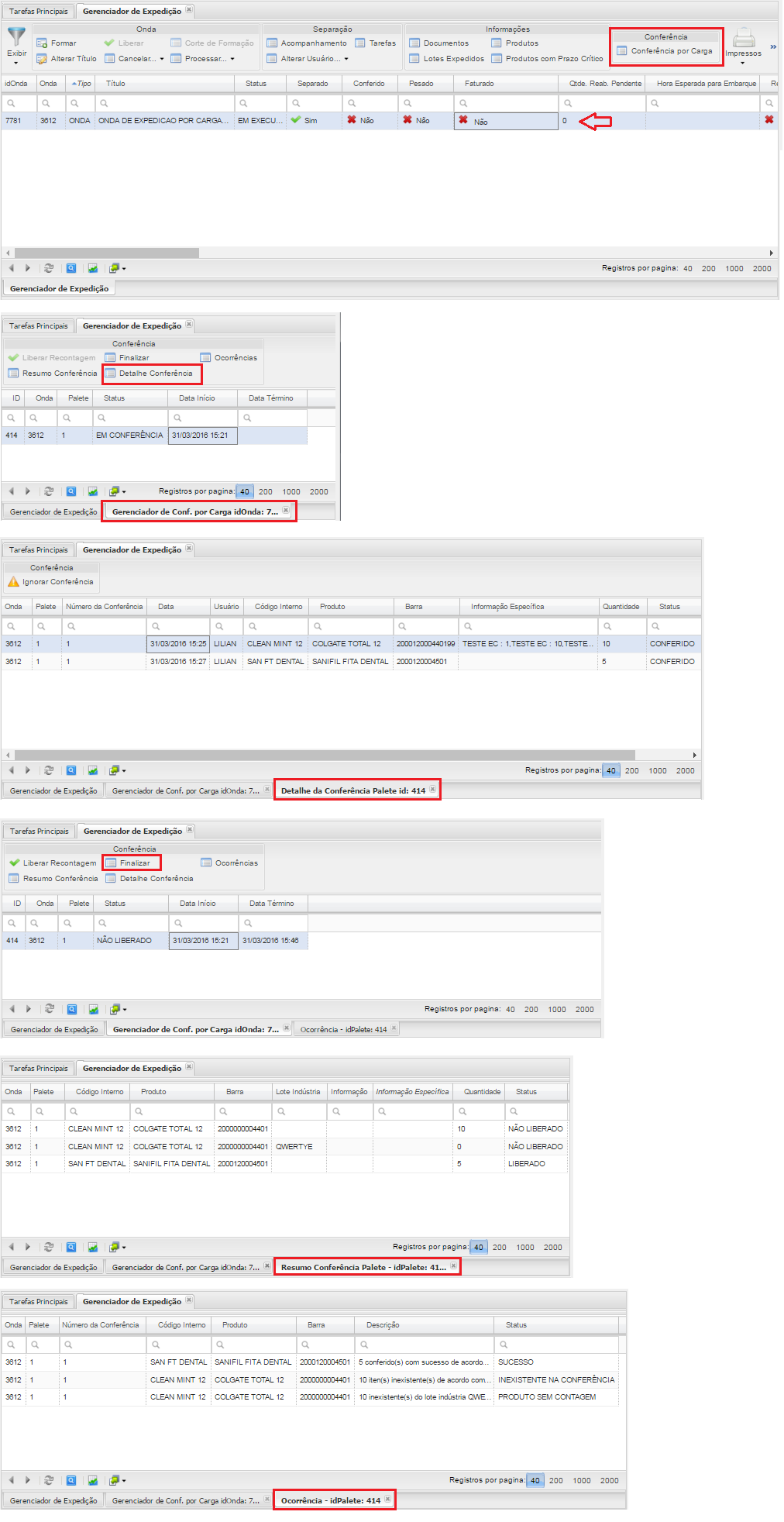
Task: Click Finalizar in the EM CONFERÊNCIA panel
Action: coord(127,358)
